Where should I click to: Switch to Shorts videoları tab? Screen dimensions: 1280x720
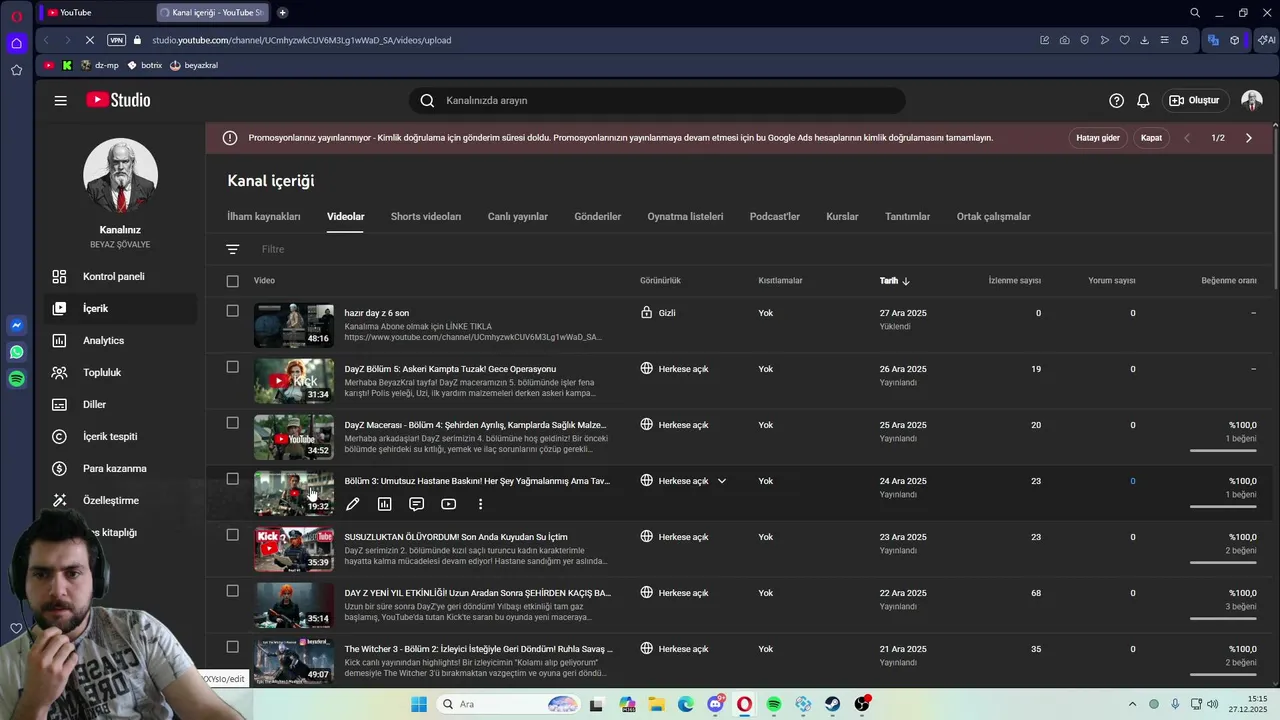tap(426, 216)
